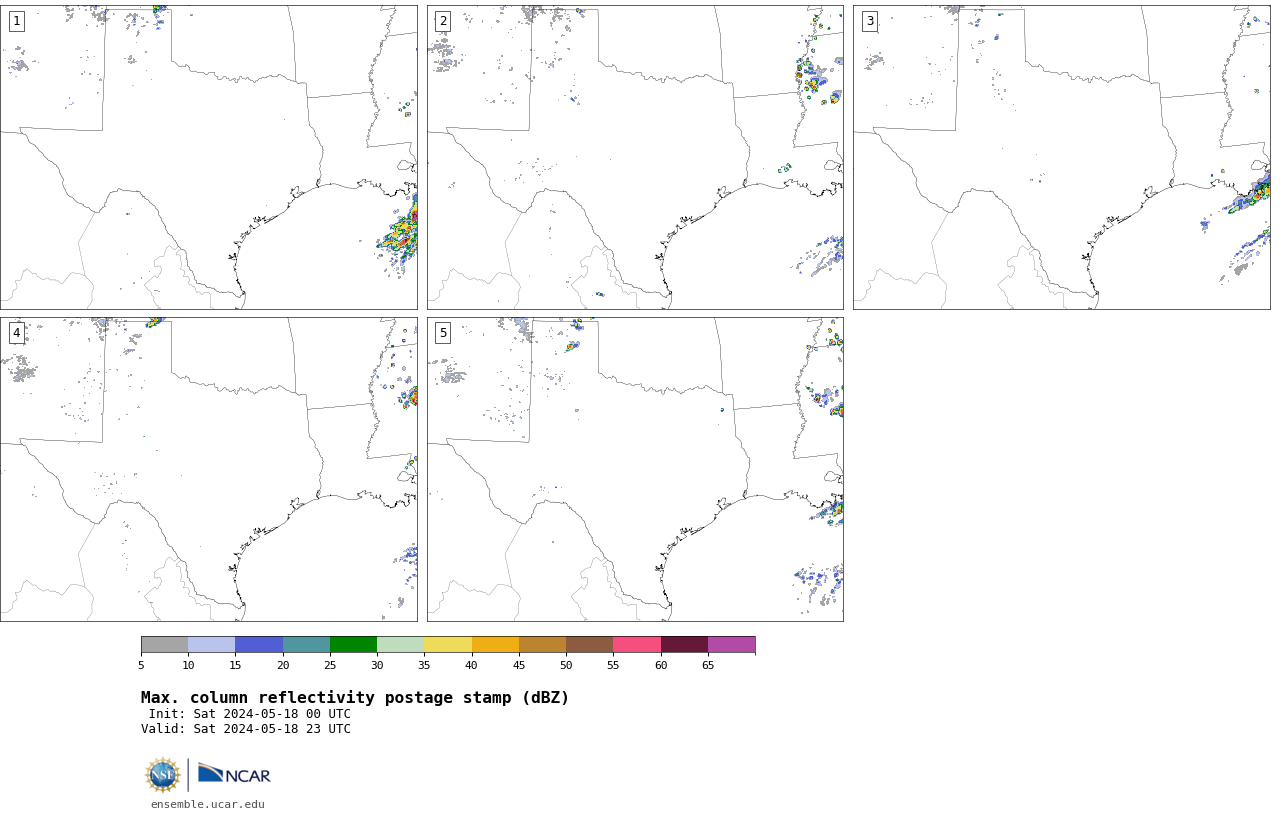The height and width of the screenshot is (815, 1280).
Task: Open ensemble member 3 reflectivity map
Action: (x=1062, y=157)
